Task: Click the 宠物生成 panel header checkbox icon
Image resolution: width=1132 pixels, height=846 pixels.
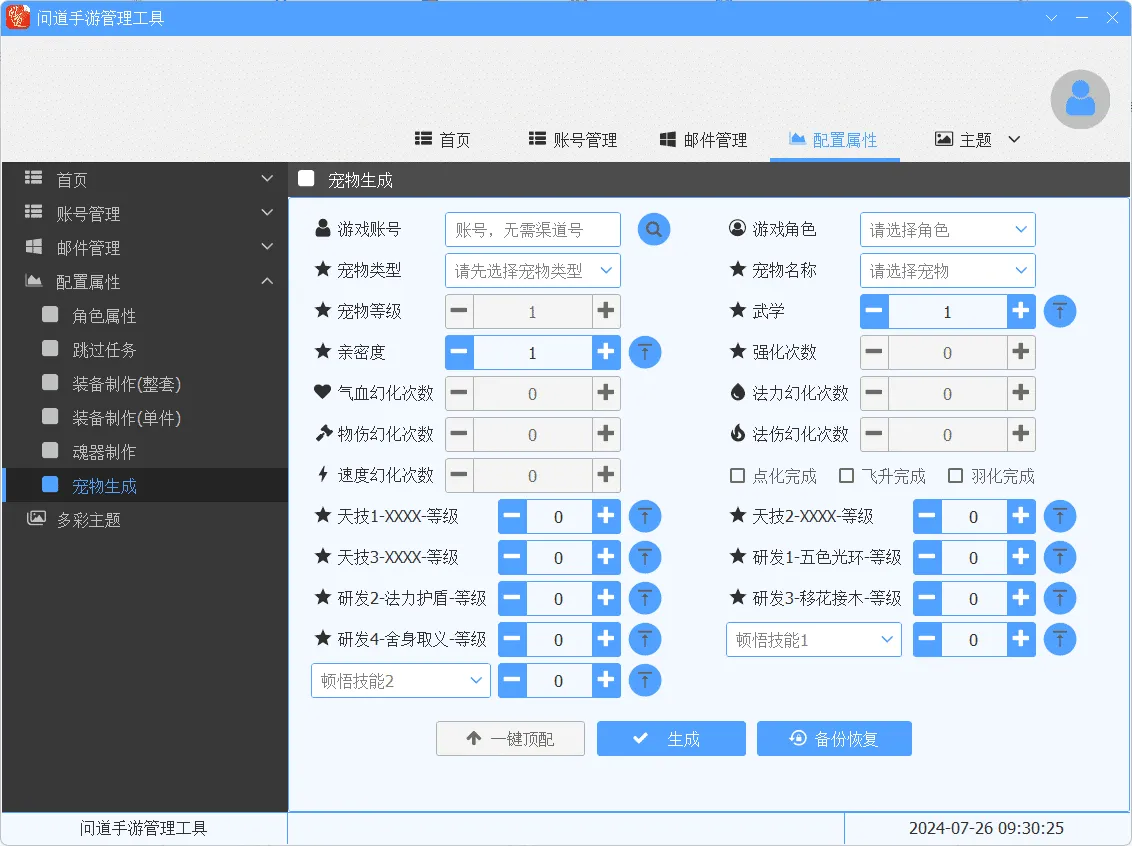Action: [x=306, y=178]
